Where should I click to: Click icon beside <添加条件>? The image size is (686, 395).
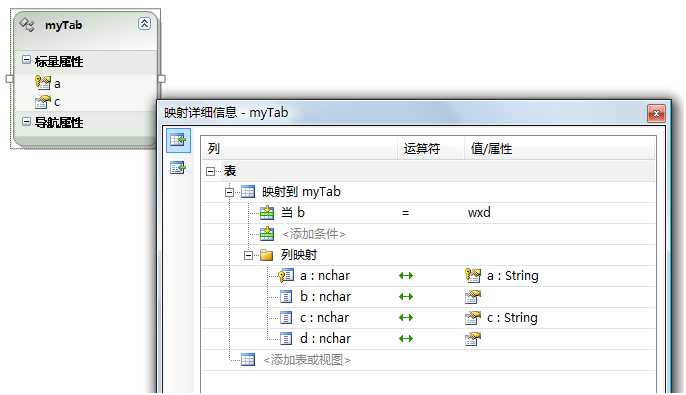click(x=266, y=234)
